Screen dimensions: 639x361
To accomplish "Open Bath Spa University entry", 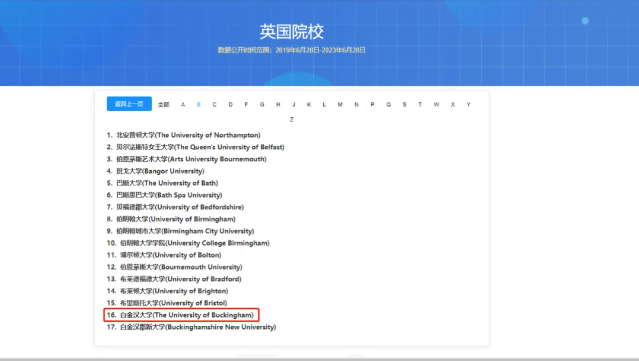I will pyautogui.click(x=164, y=195).
